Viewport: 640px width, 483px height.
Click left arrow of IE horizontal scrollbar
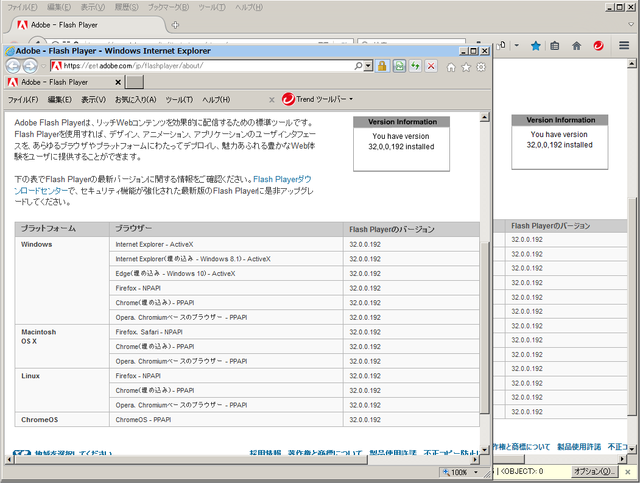click(9, 460)
